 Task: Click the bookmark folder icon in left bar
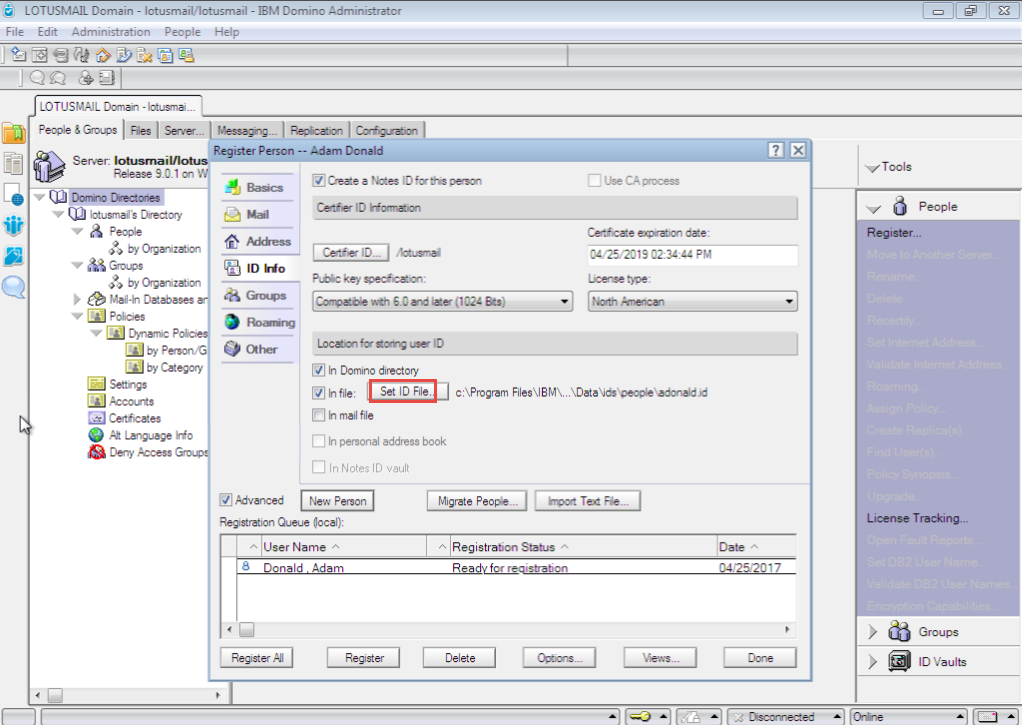click(x=13, y=133)
